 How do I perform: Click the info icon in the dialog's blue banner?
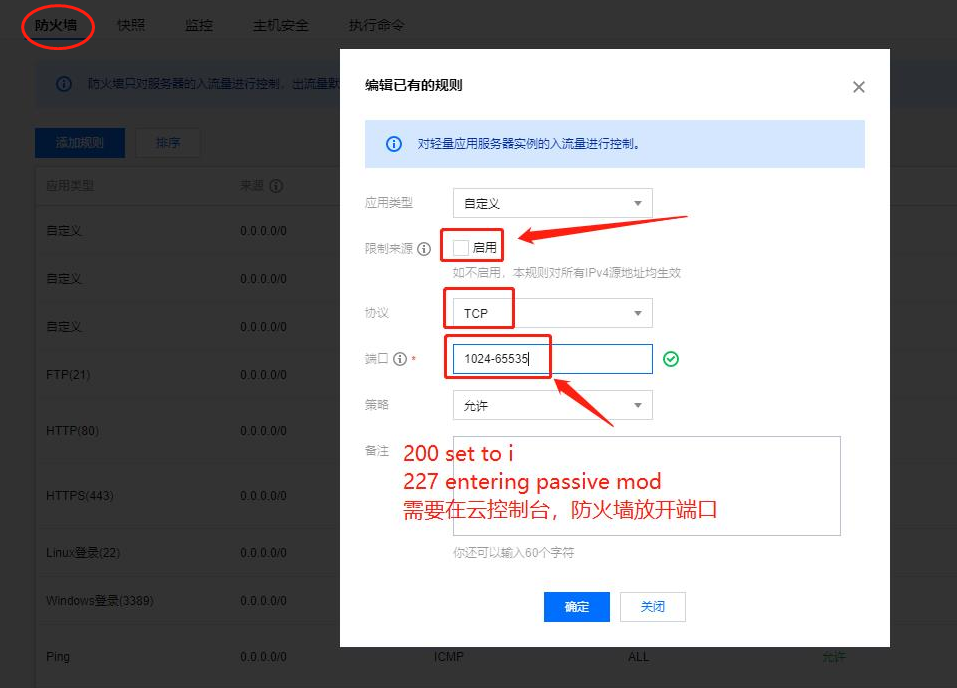pyautogui.click(x=394, y=144)
